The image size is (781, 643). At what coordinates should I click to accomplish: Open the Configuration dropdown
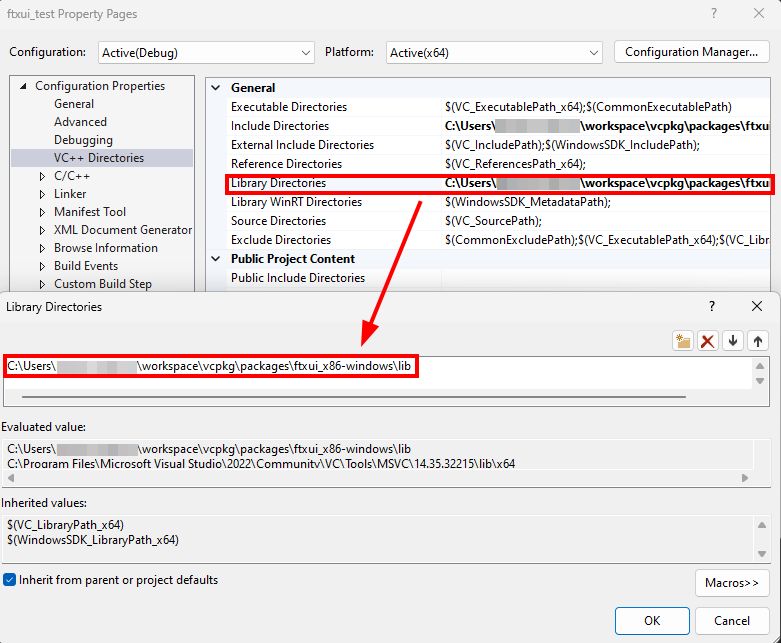point(206,52)
